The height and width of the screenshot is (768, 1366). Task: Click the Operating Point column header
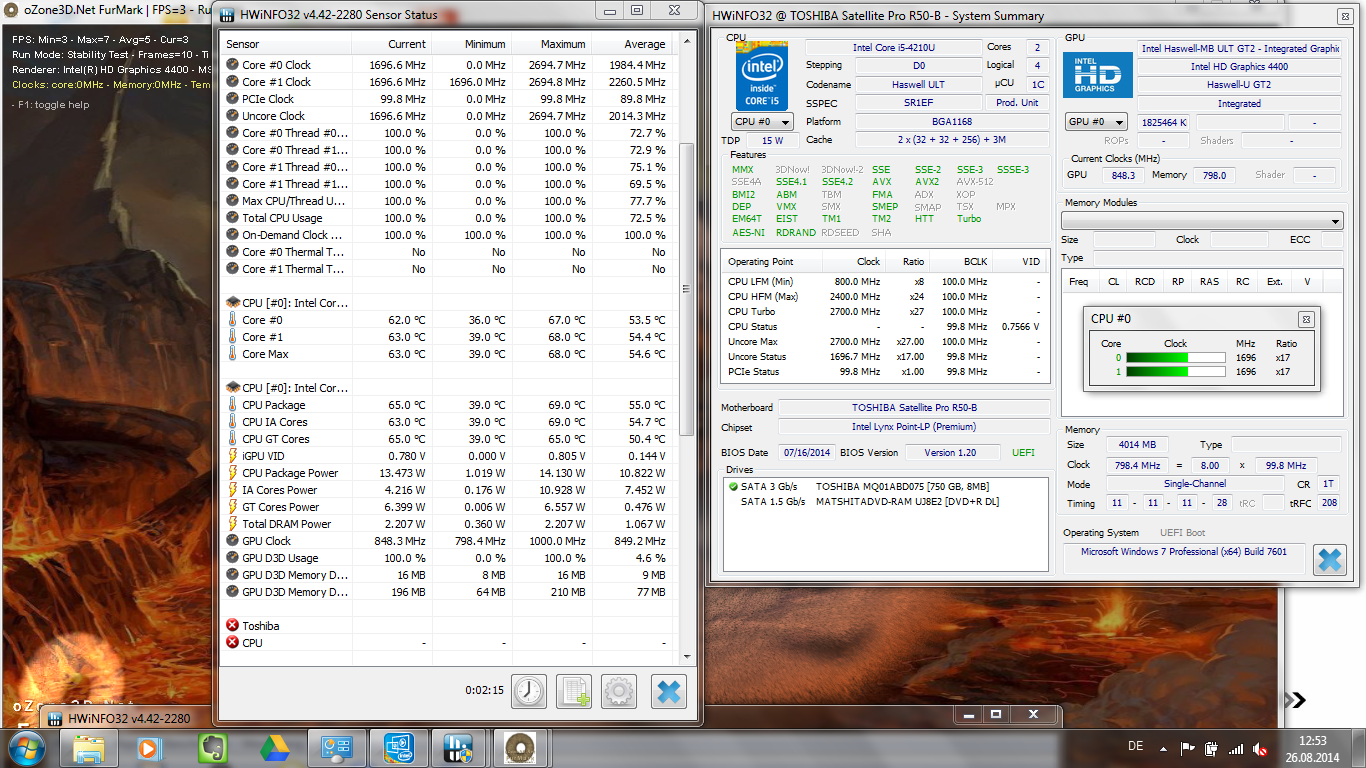point(772,262)
